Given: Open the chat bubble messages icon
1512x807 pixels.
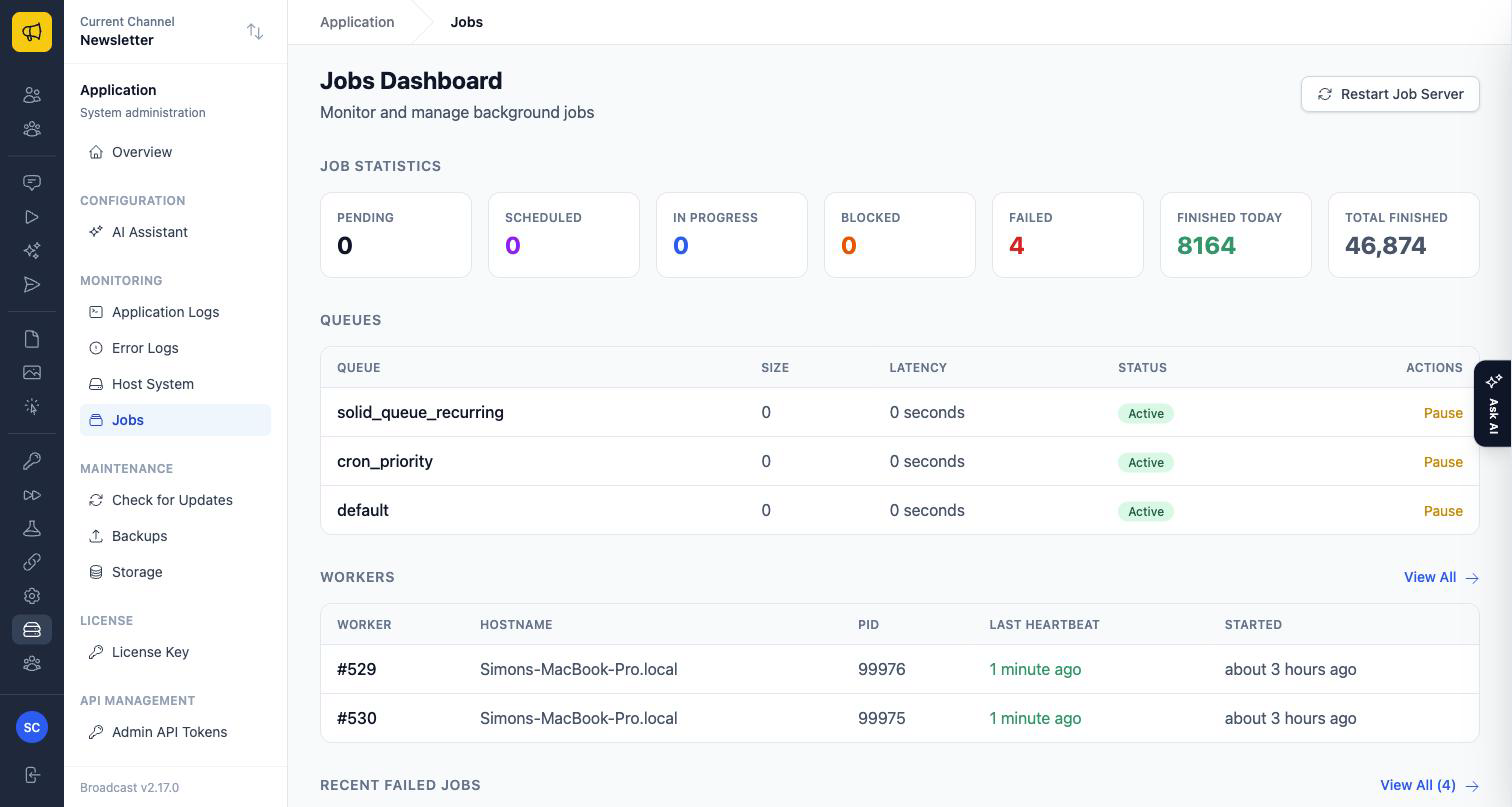Looking at the screenshot, I should pyautogui.click(x=32, y=183).
